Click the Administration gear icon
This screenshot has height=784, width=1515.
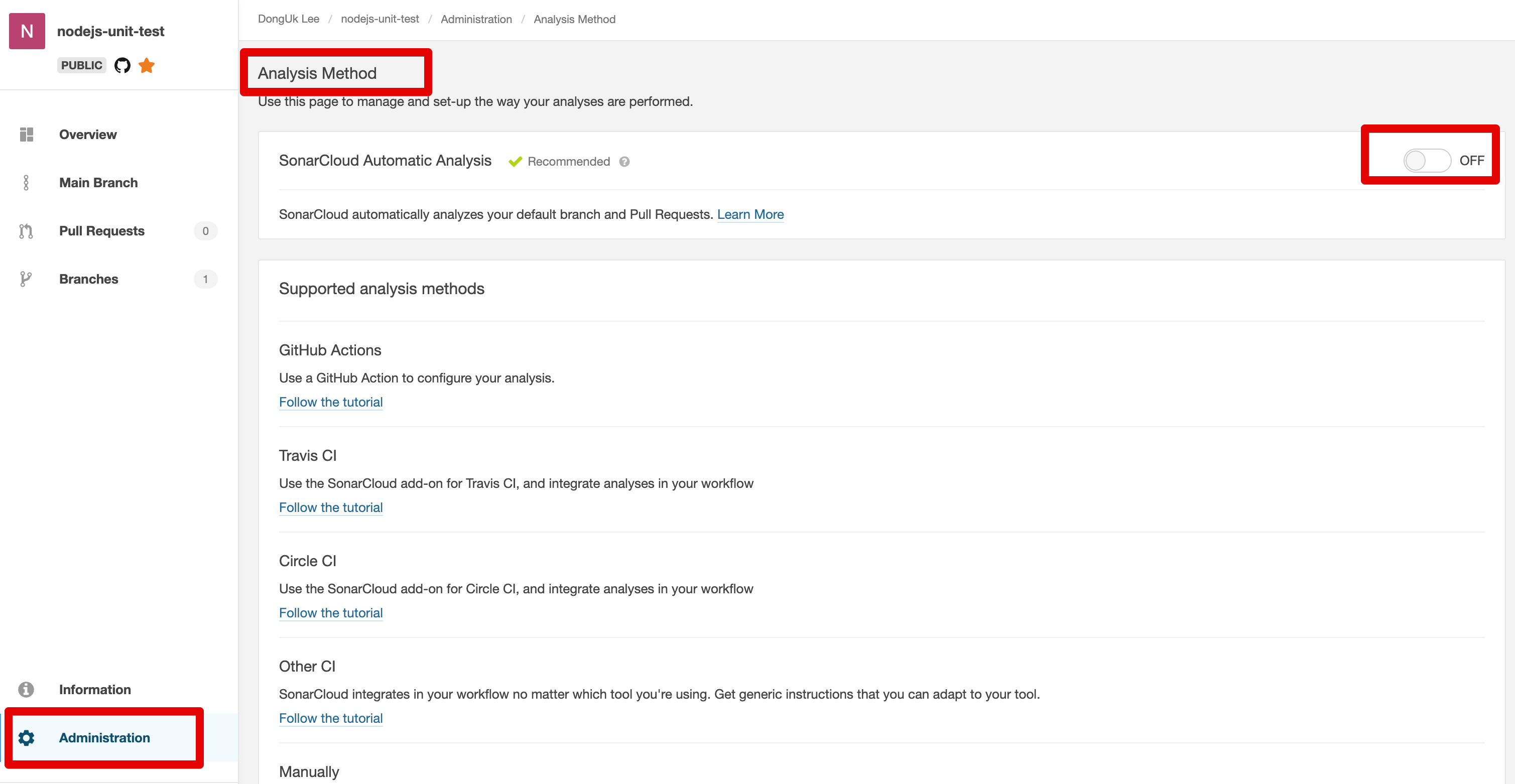pyautogui.click(x=27, y=737)
